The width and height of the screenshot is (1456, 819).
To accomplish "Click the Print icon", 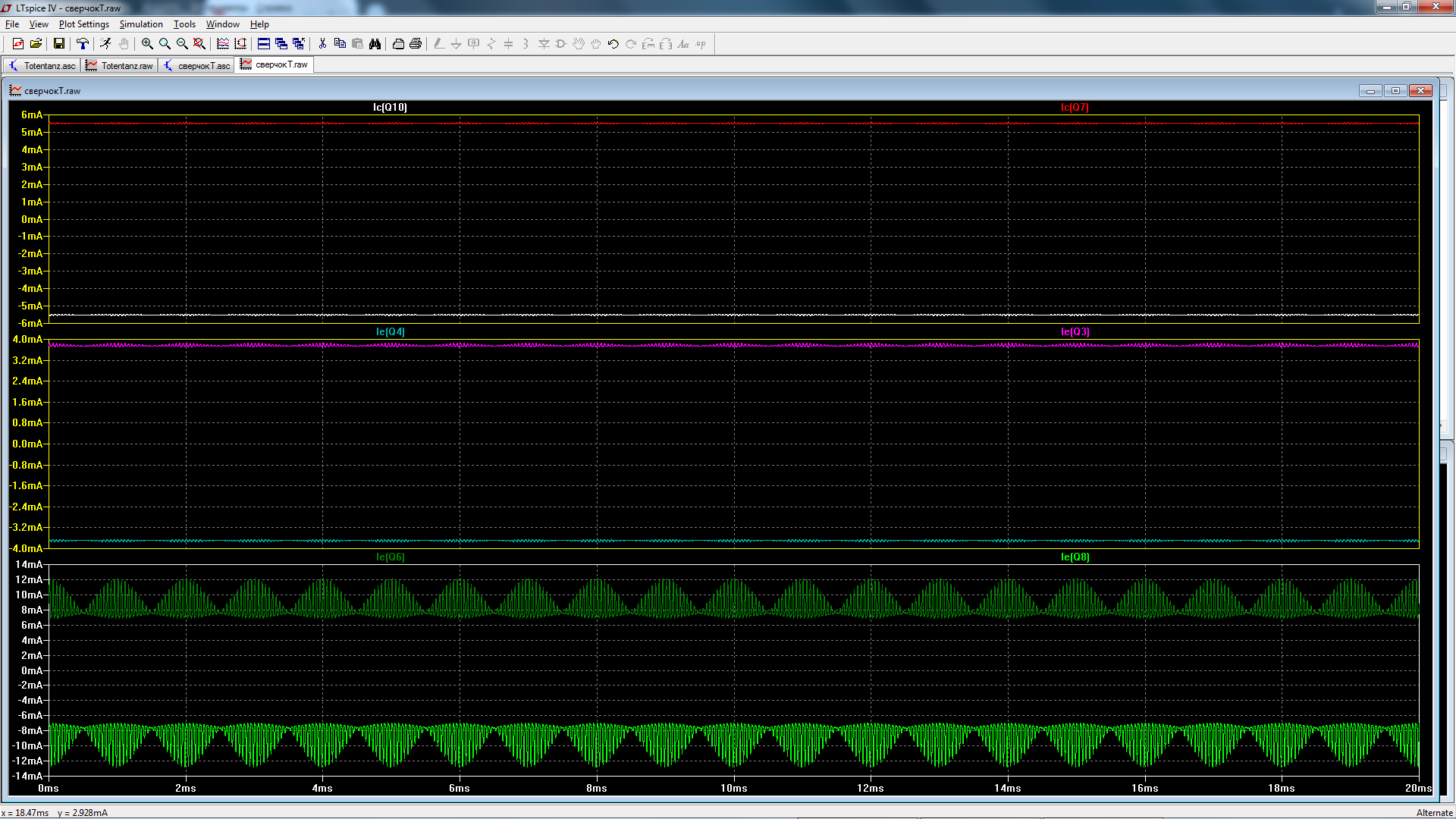I will click(416, 44).
